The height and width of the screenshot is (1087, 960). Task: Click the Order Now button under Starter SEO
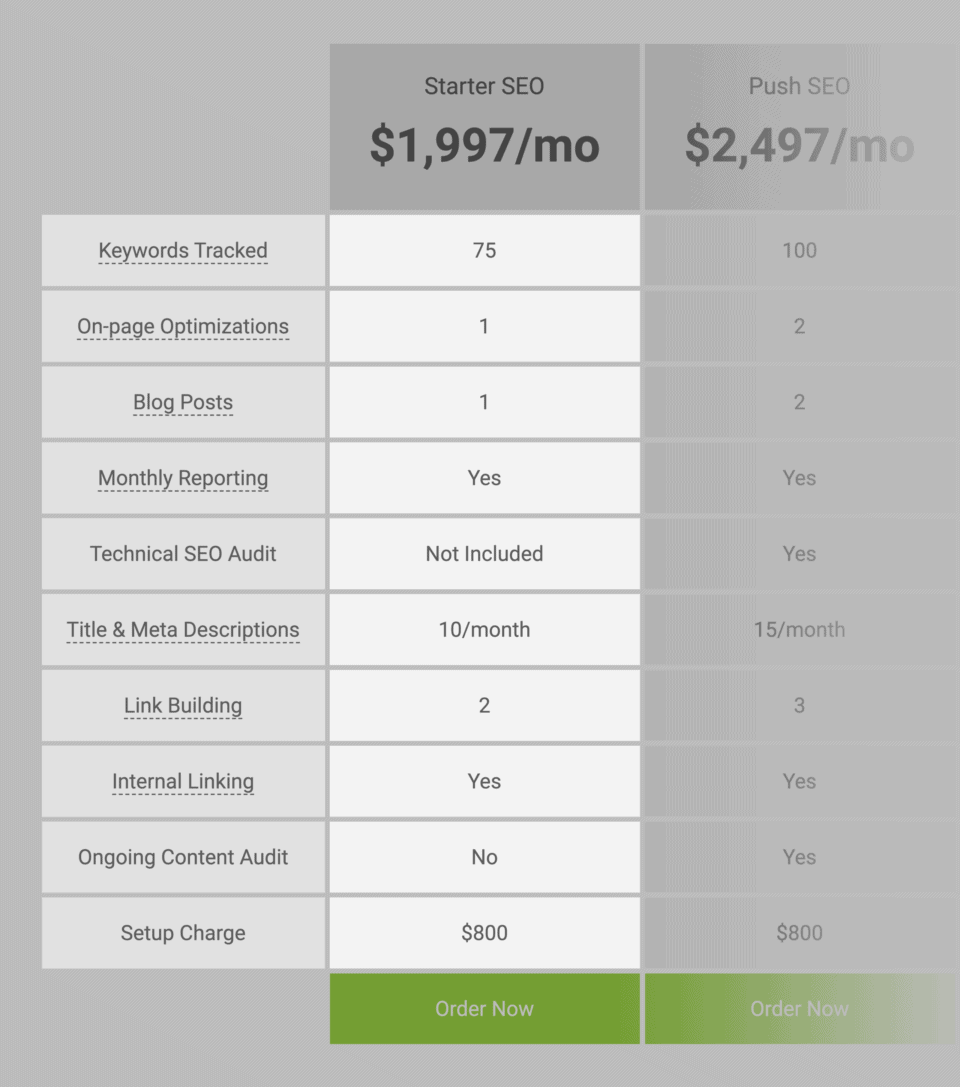(x=484, y=1008)
